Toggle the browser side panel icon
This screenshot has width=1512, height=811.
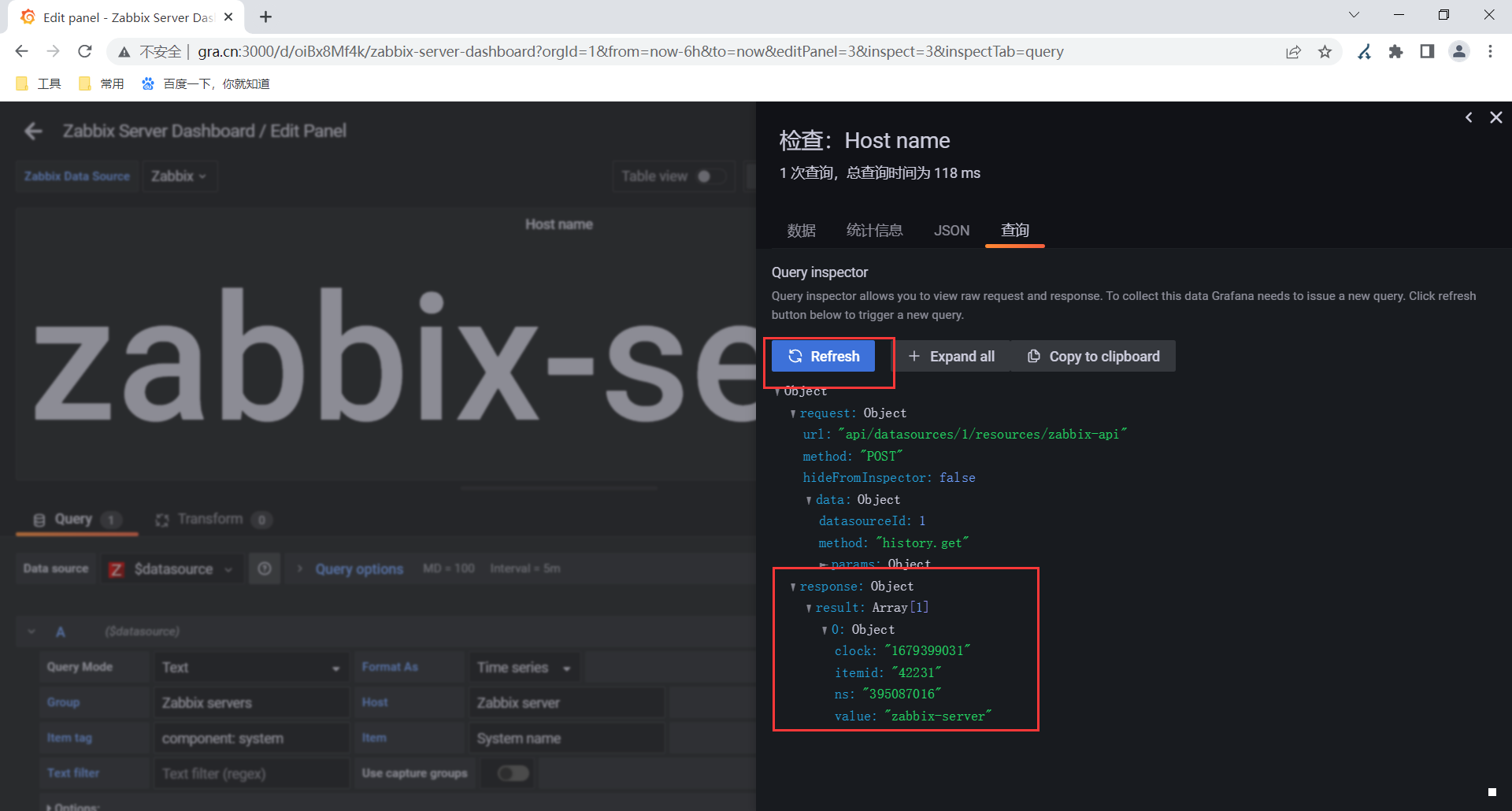click(x=1427, y=52)
